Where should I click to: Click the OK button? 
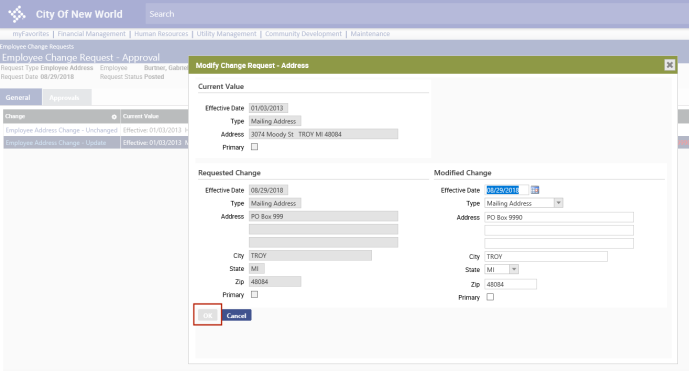point(208,315)
